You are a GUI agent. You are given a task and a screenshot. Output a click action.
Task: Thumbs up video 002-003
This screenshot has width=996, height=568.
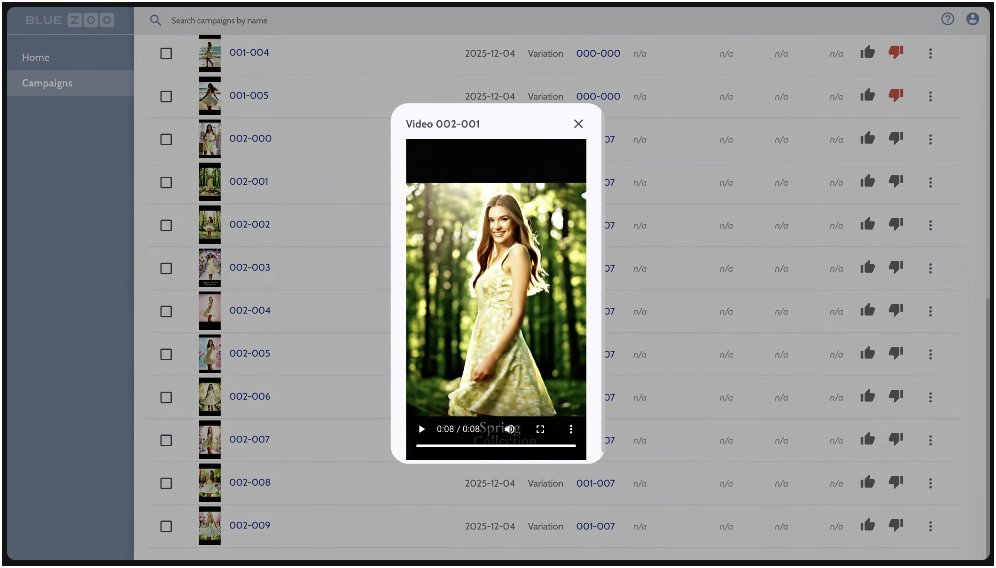(868, 267)
